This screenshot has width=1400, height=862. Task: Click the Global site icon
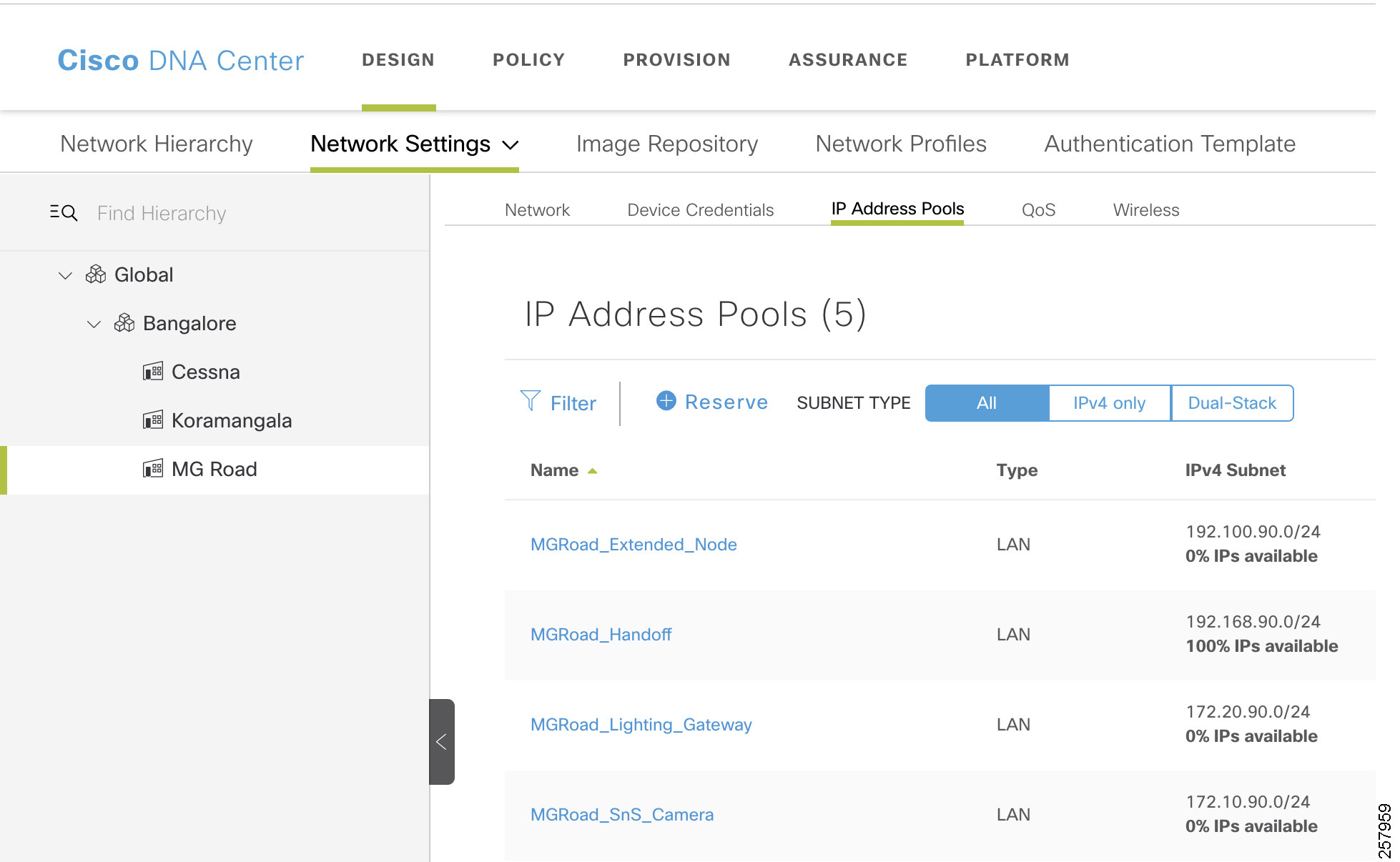coord(96,274)
